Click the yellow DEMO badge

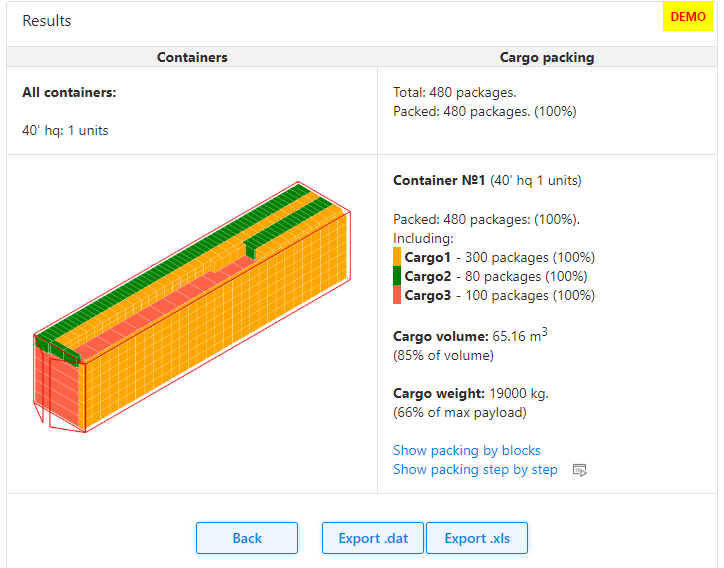[x=687, y=17]
